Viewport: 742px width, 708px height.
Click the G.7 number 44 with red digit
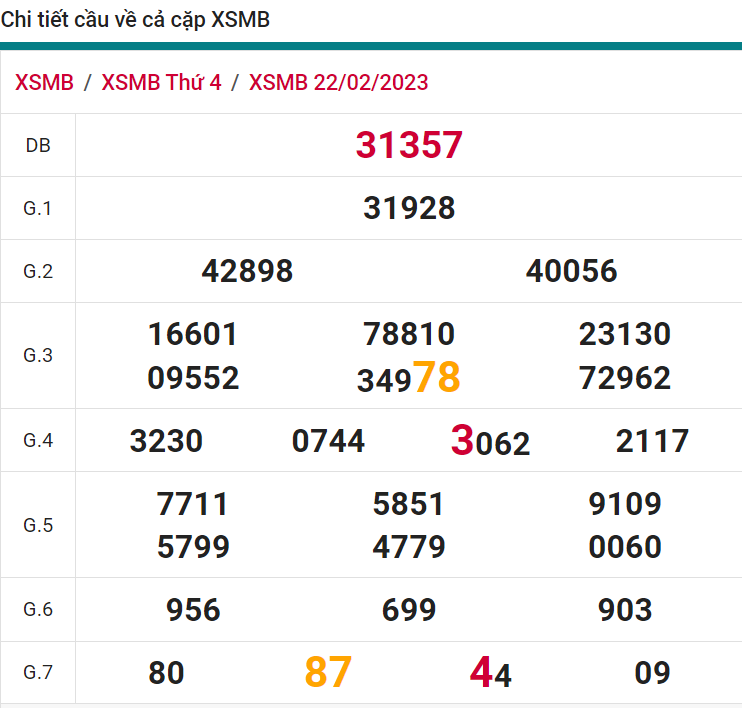(490, 673)
